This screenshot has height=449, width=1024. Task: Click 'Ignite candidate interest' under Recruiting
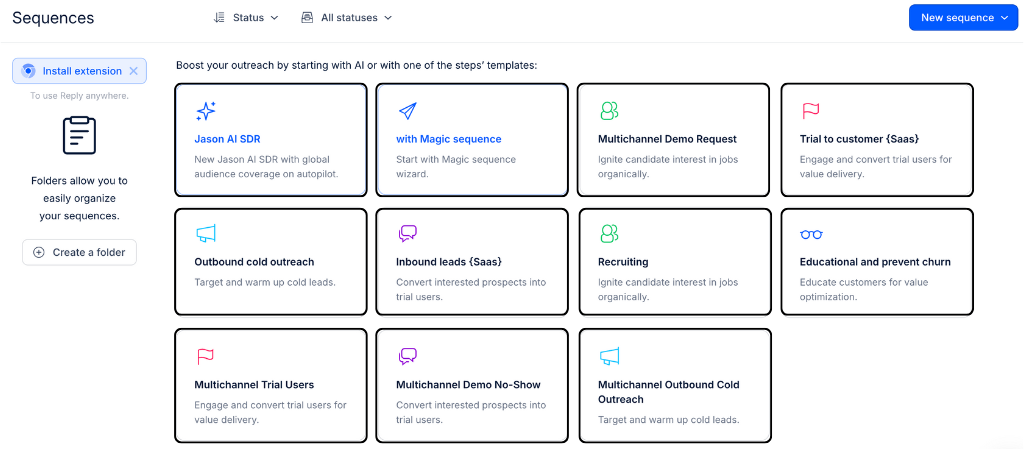(668, 289)
